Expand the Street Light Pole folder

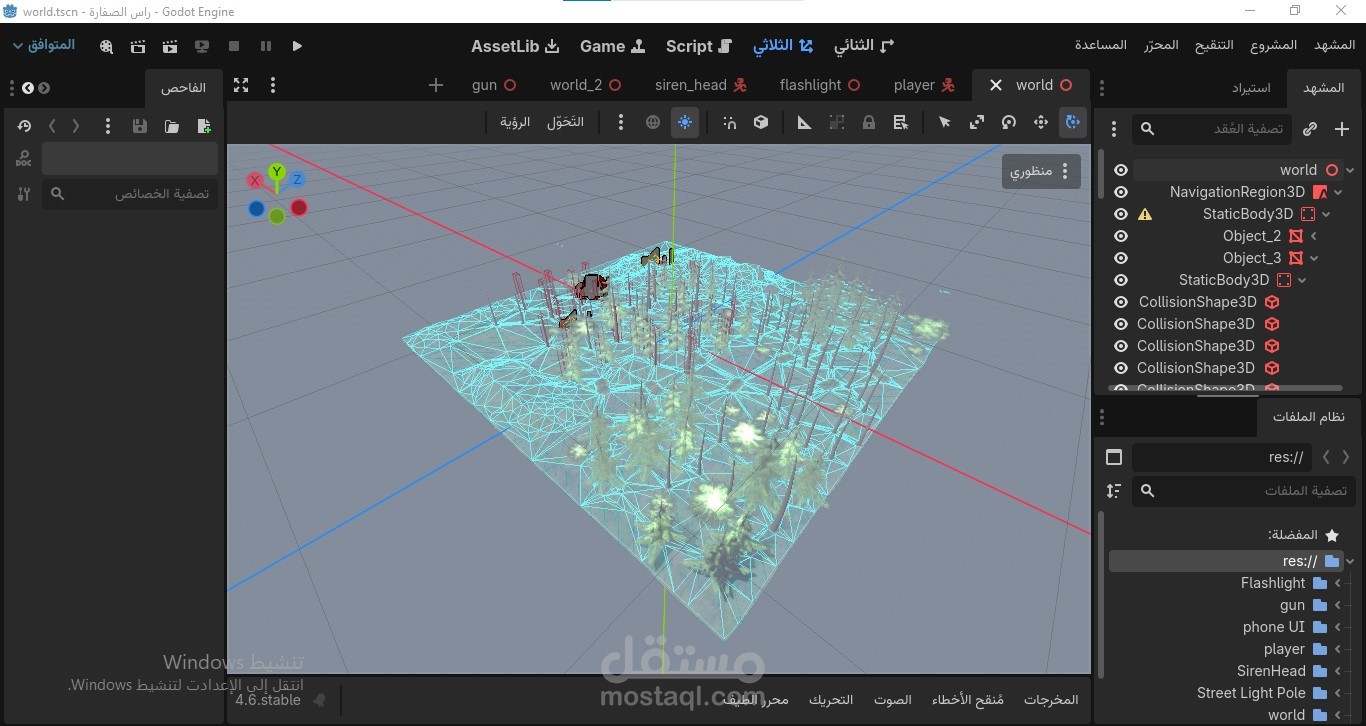1338,693
